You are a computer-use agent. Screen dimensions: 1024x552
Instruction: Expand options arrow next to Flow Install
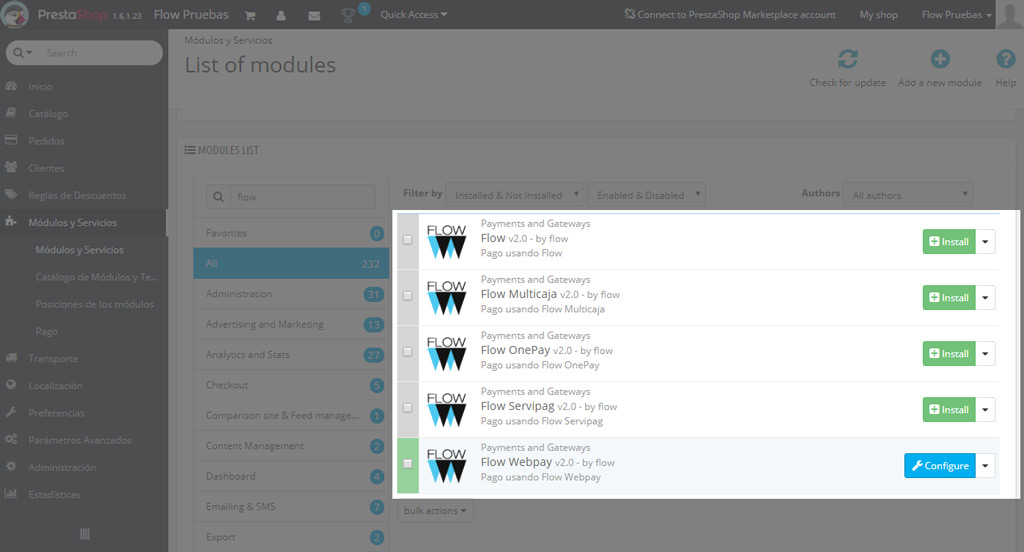point(985,242)
